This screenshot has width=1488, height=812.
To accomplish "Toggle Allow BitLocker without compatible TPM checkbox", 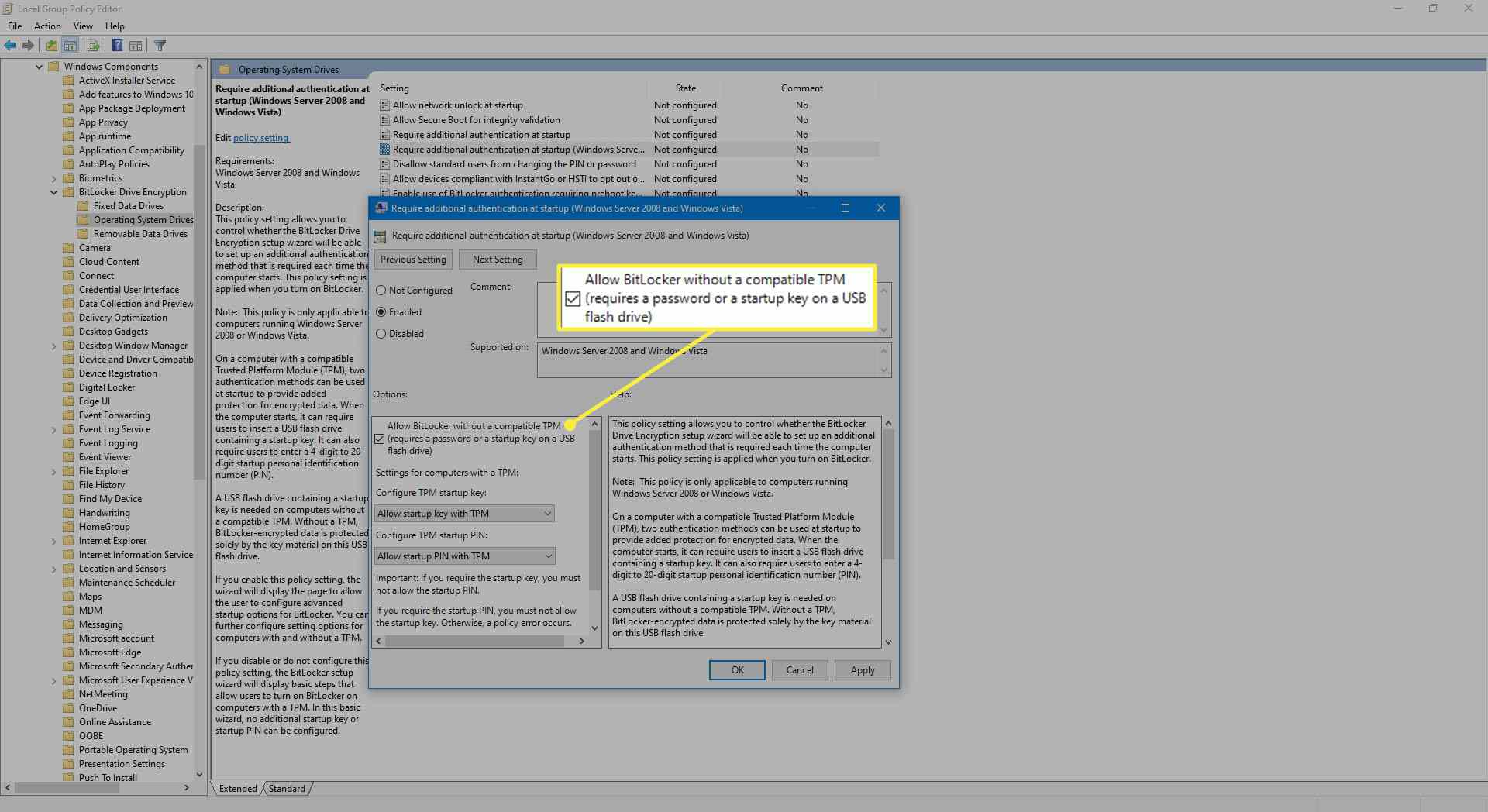I will (x=380, y=439).
